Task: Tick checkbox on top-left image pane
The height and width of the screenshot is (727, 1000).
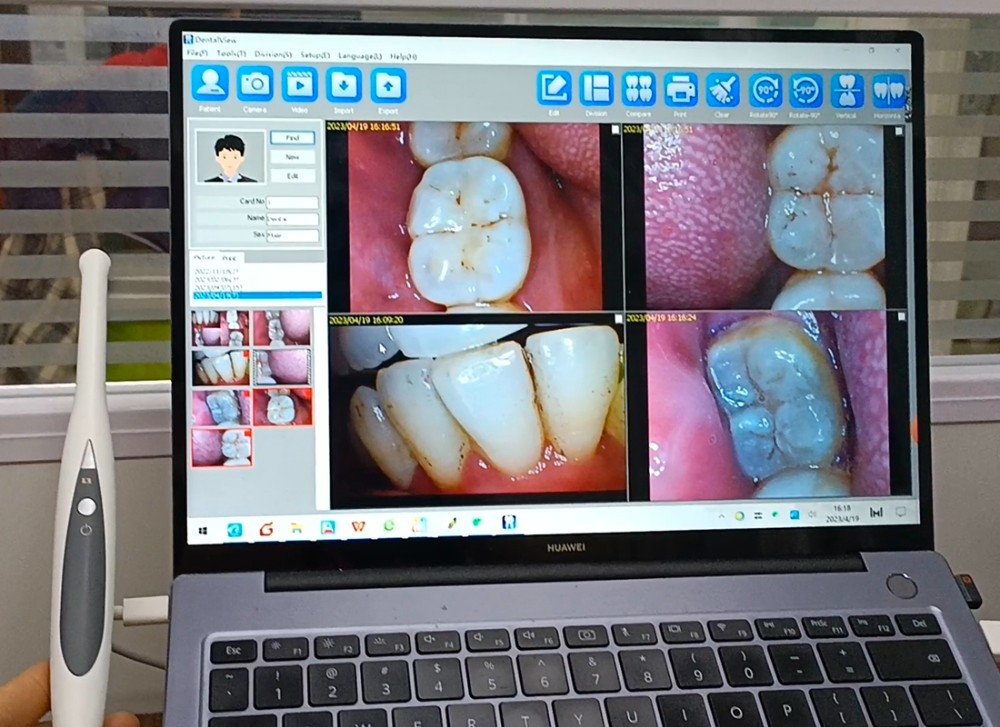Action: coord(614,131)
